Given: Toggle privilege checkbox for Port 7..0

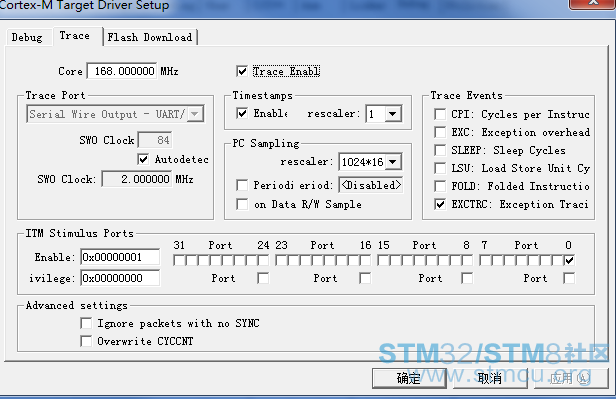Looking at the screenshot, I should coord(569,278).
